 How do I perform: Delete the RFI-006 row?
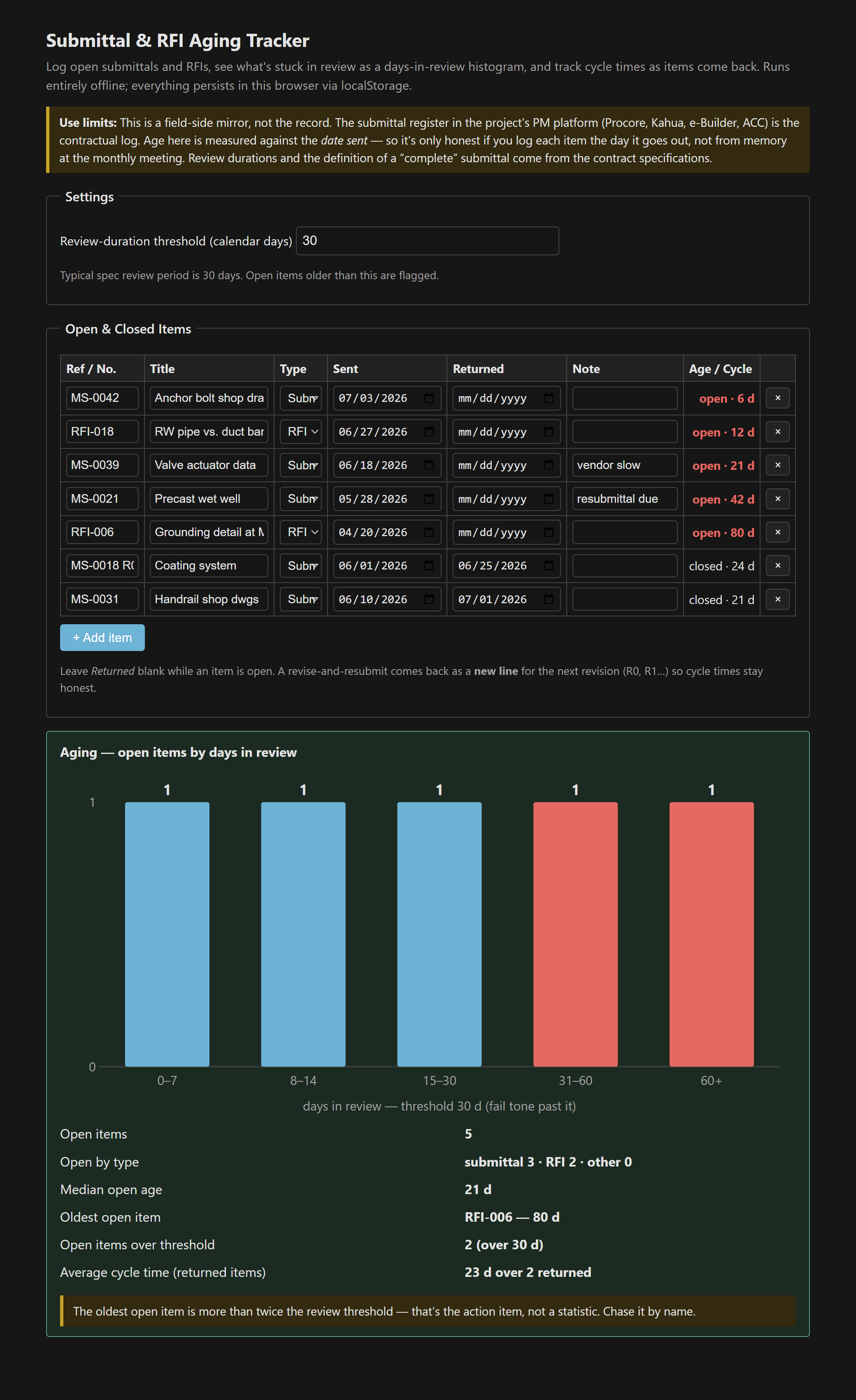click(777, 532)
